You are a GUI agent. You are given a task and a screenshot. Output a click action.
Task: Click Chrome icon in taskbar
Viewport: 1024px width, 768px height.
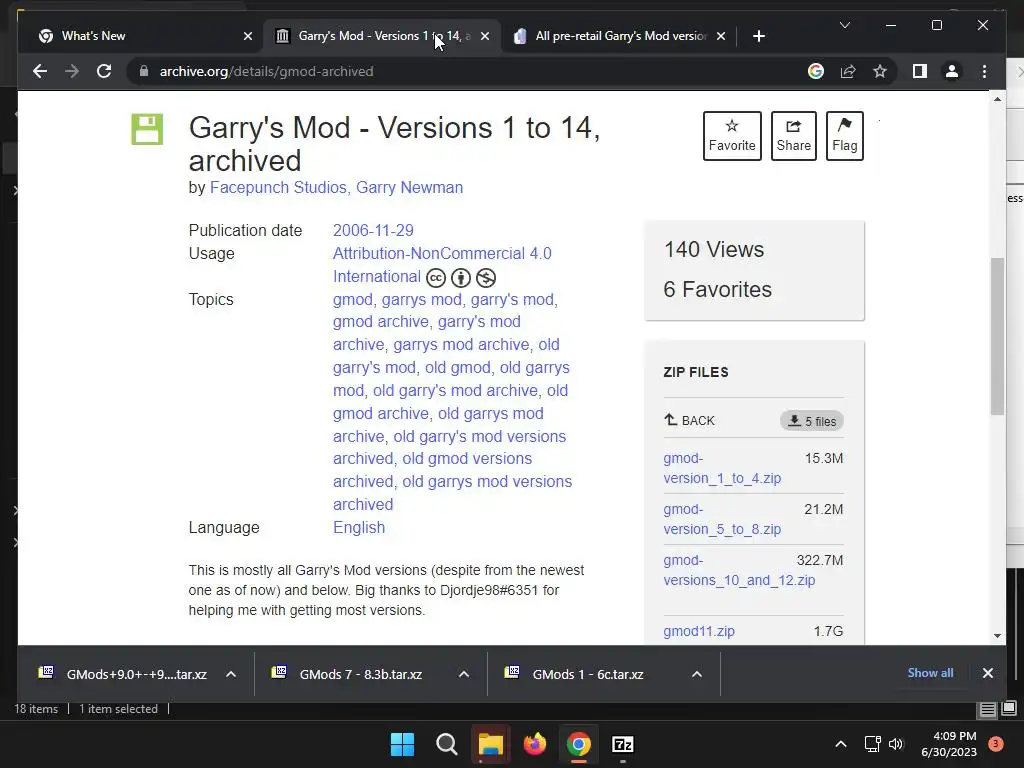click(x=579, y=744)
